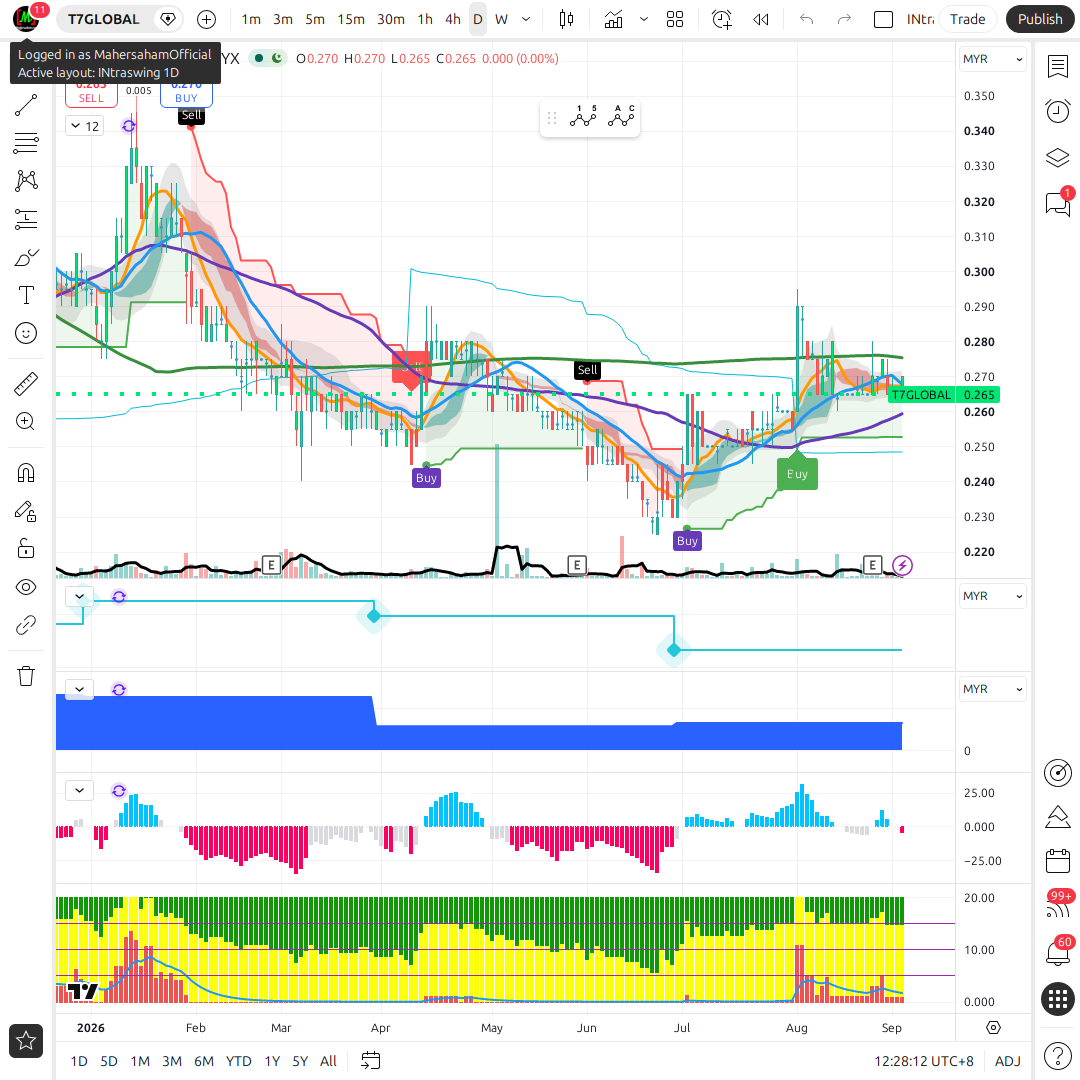This screenshot has width=1080, height=1080.
Task: Open the economic calendar panel
Action: 1057,860
